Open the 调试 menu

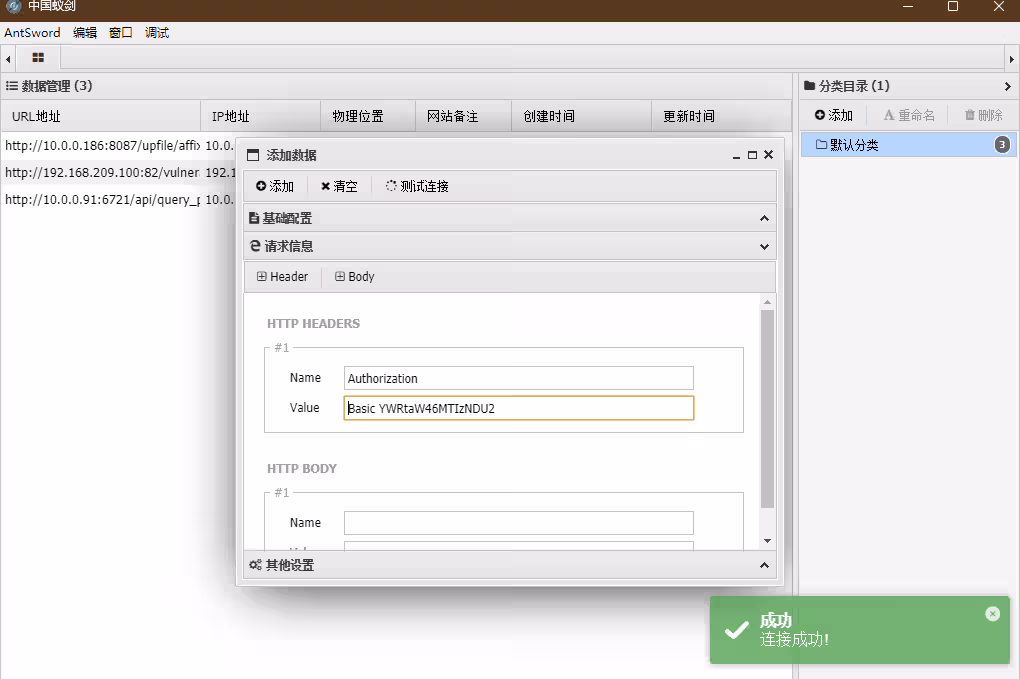[x=157, y=33]
